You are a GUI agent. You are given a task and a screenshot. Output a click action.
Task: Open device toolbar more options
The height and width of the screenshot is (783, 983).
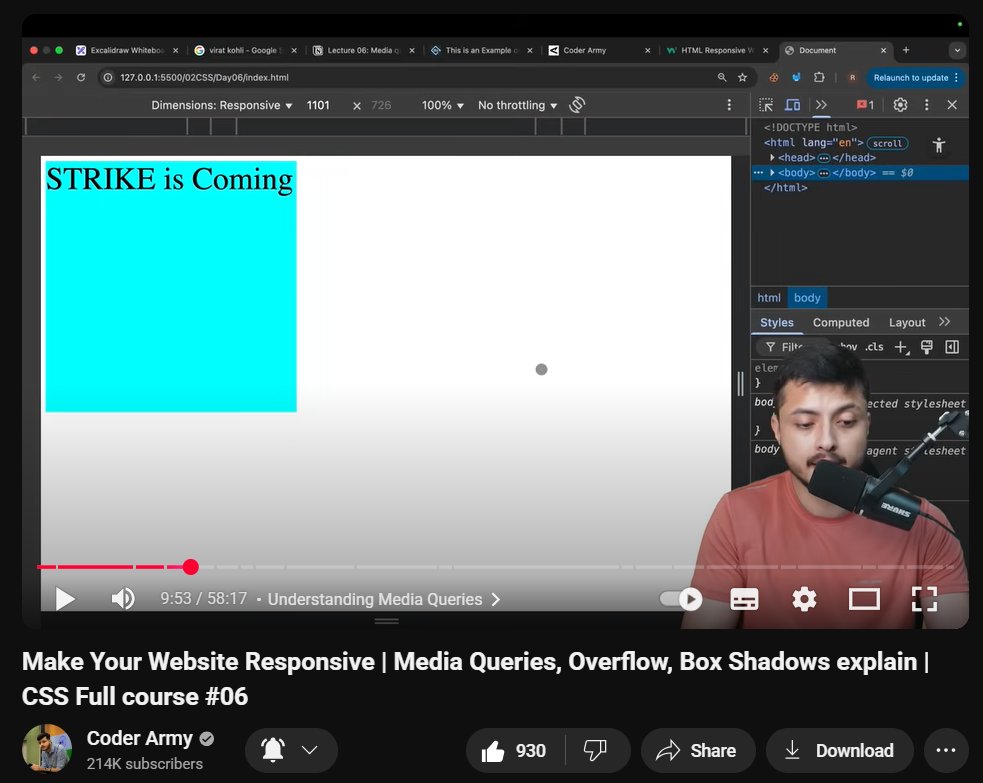(729, 105)
